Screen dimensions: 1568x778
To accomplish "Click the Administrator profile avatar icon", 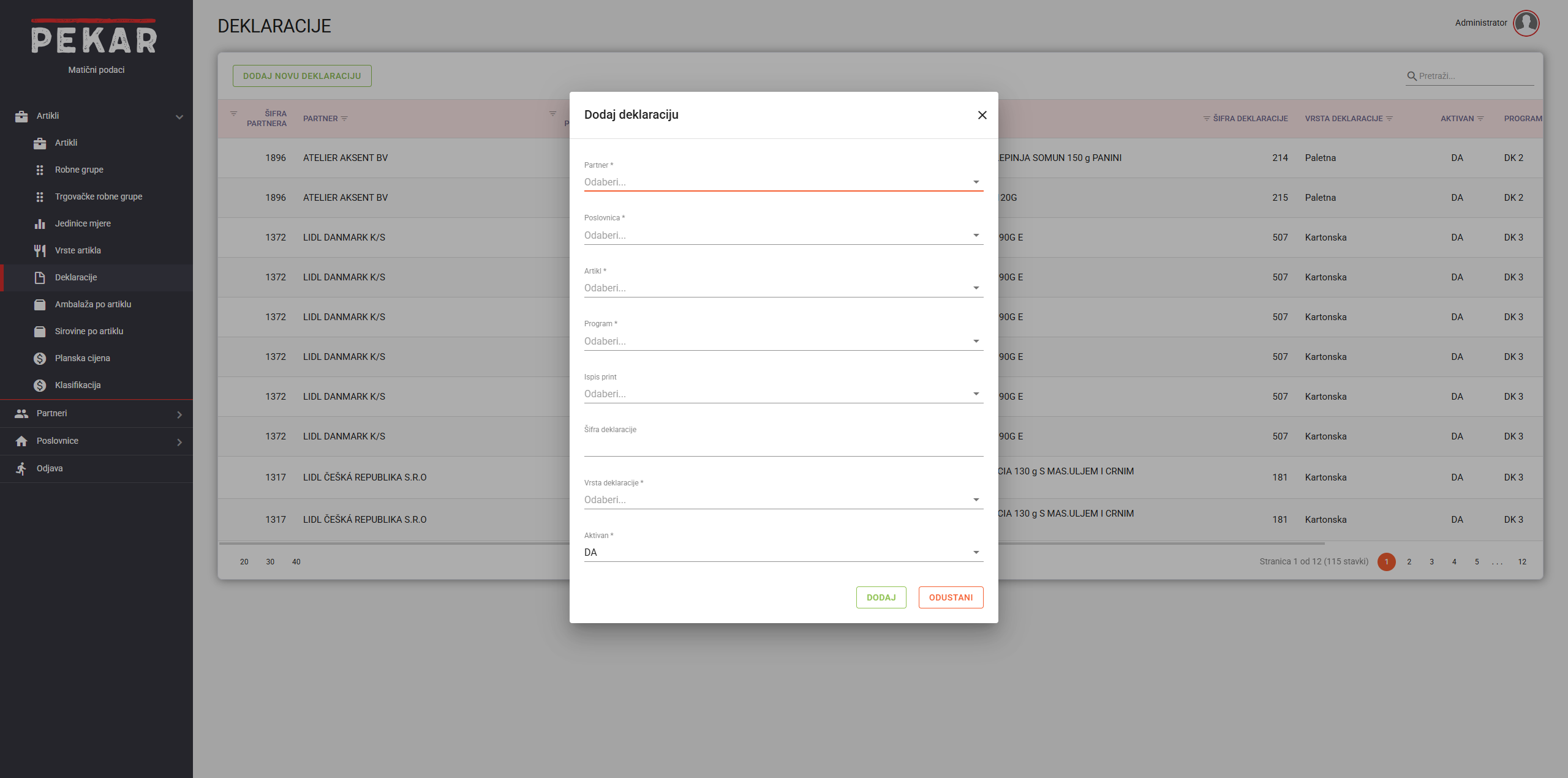I will [x=1526, y=23].
